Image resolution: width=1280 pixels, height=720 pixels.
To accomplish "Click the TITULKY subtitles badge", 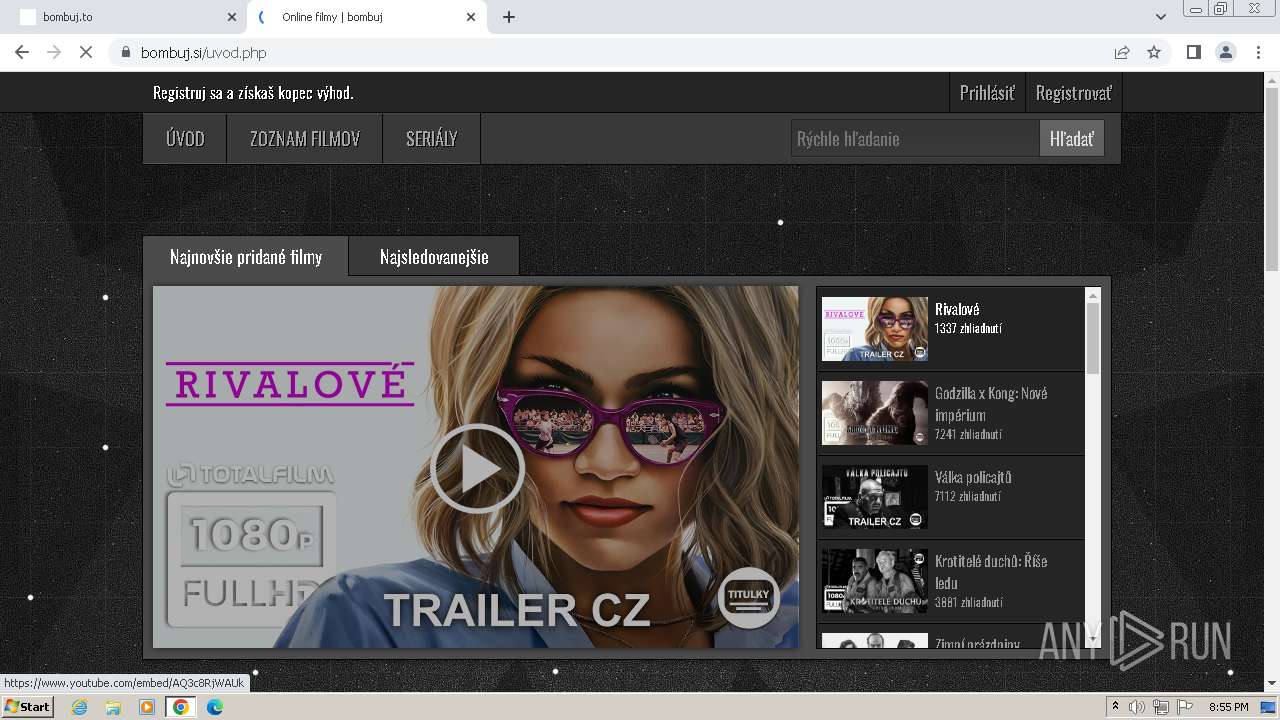I will (x=749, y=598).
